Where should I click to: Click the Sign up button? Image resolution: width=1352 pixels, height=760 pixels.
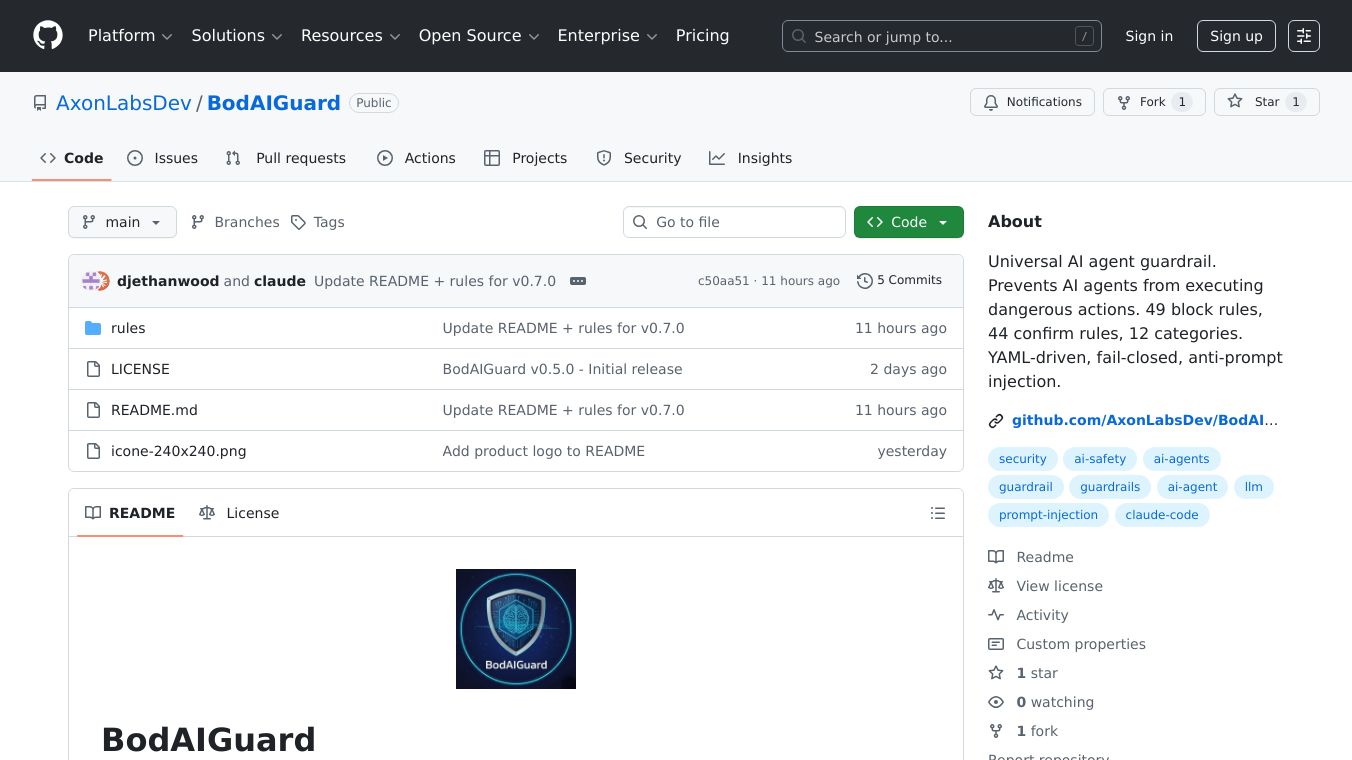1235,36
